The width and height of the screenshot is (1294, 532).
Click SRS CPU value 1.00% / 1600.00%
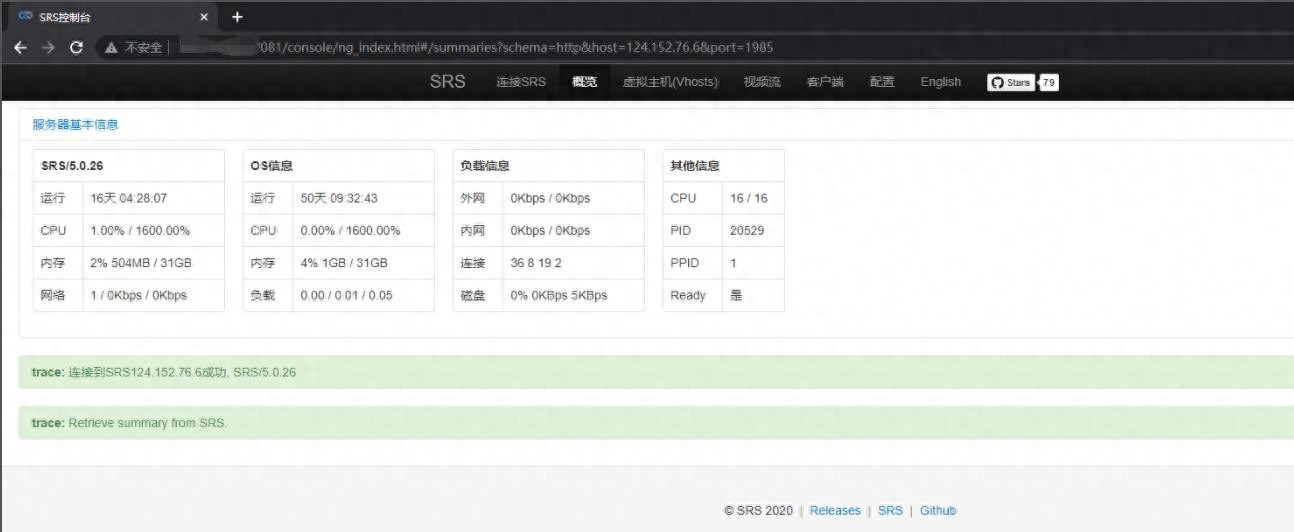(x=140, y=230)
